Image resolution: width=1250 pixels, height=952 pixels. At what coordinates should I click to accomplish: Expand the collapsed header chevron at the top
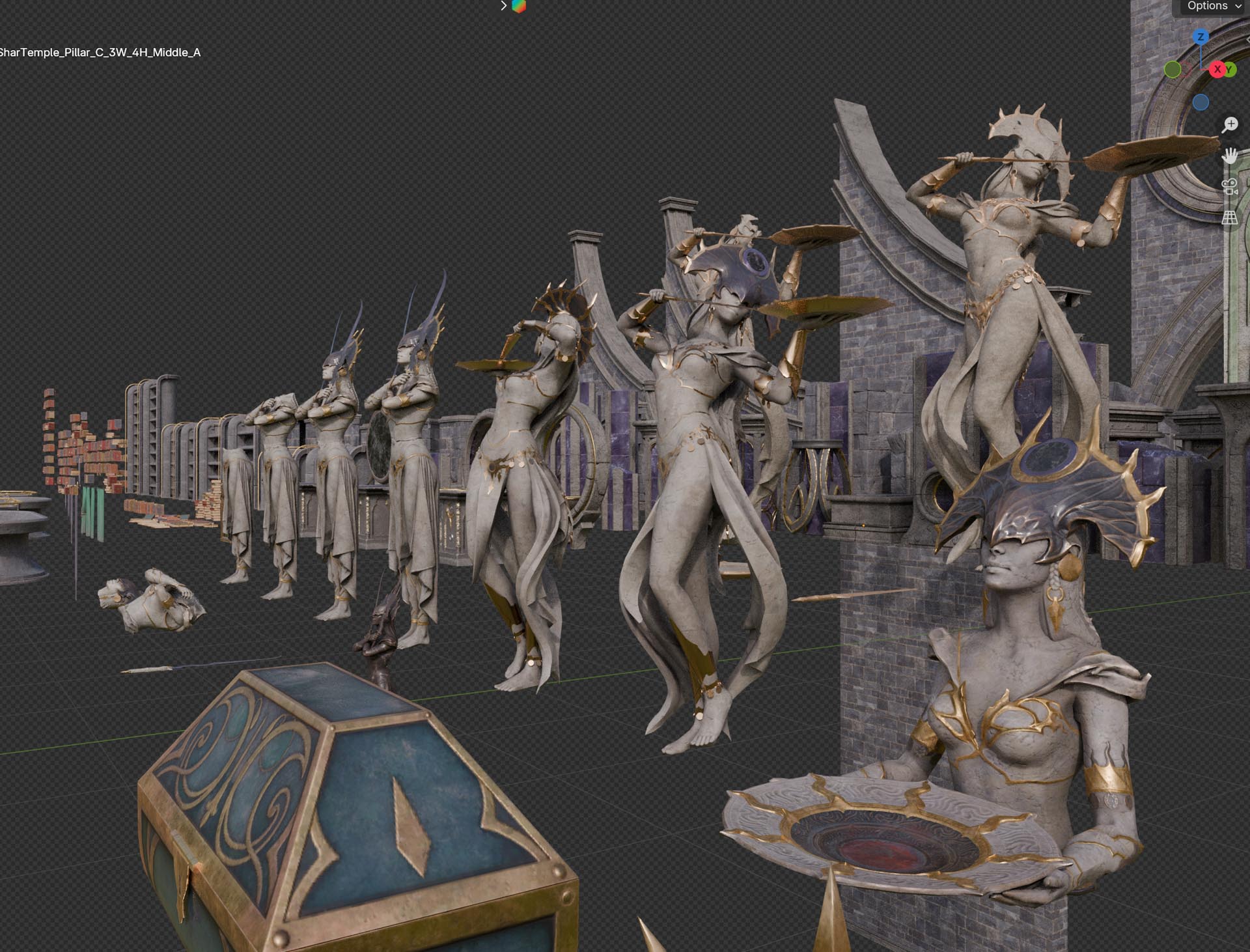503,6
